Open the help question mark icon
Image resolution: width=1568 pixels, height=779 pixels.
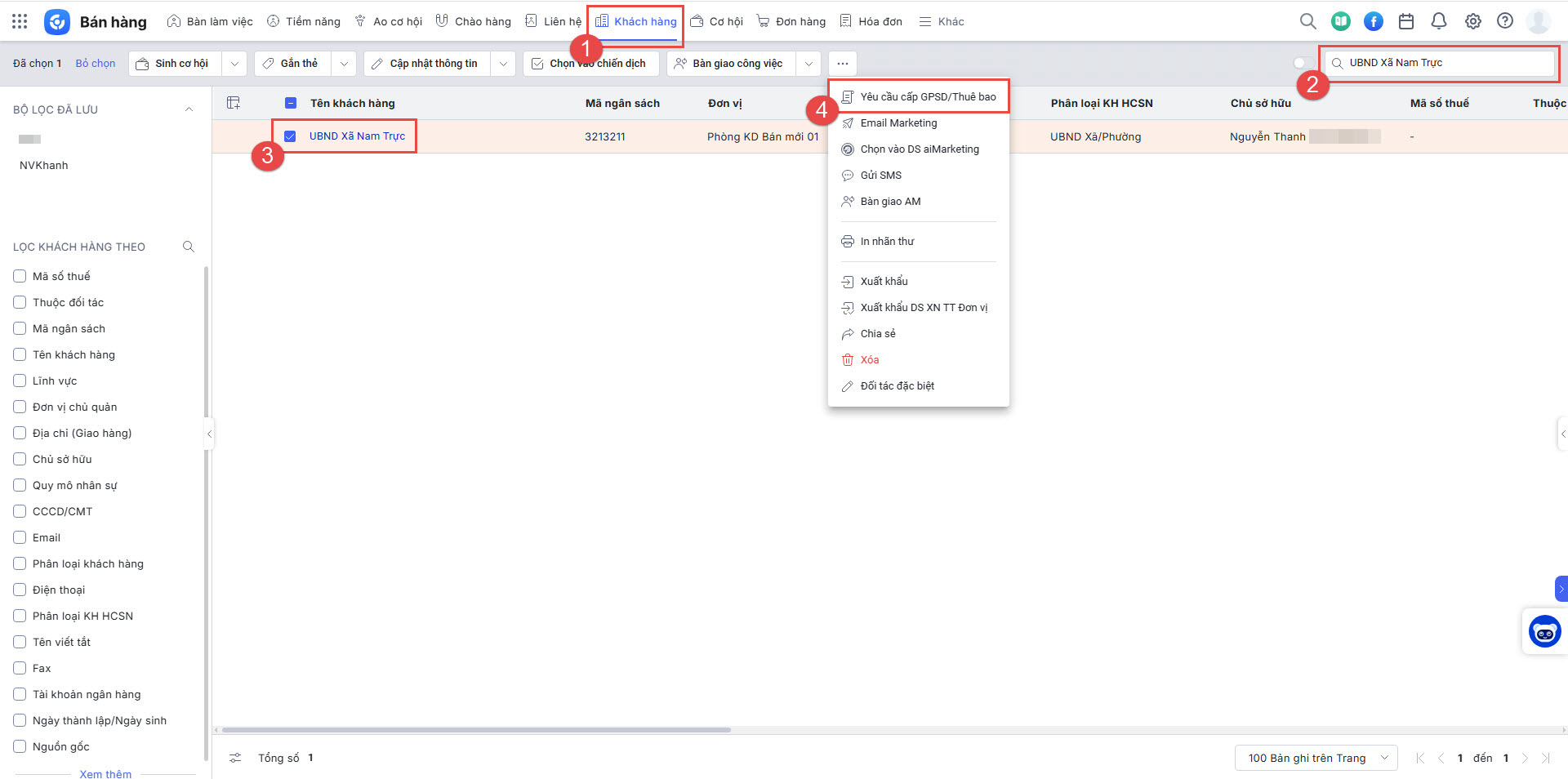click(1505, 21)
